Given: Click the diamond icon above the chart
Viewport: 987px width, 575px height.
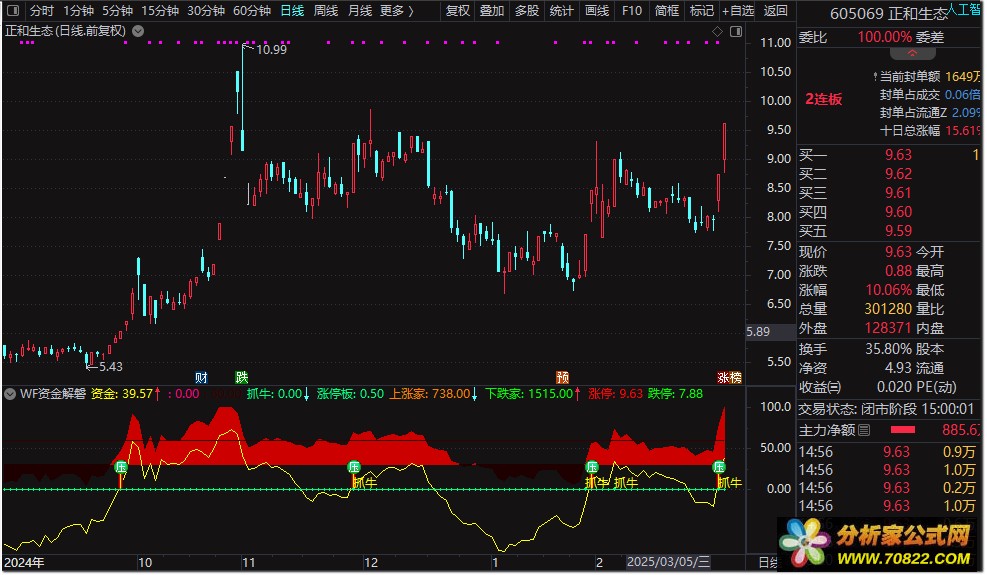Looking at the screenshot, I should 717,31.
